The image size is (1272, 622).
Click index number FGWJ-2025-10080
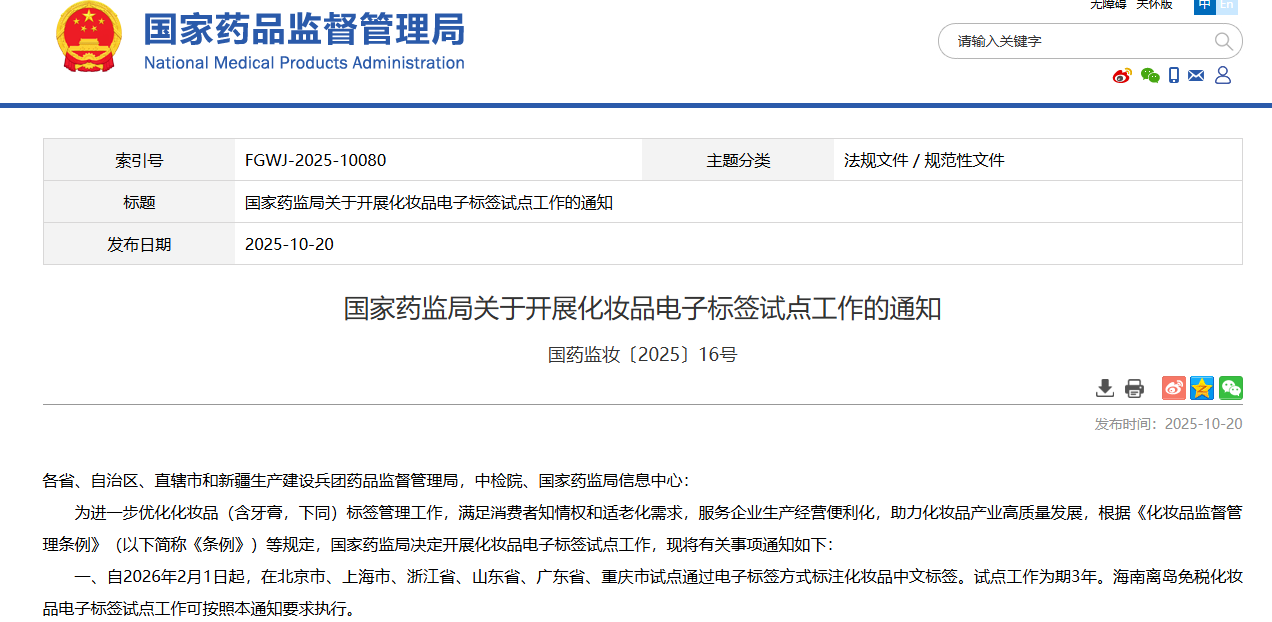(x=315, y=160)
